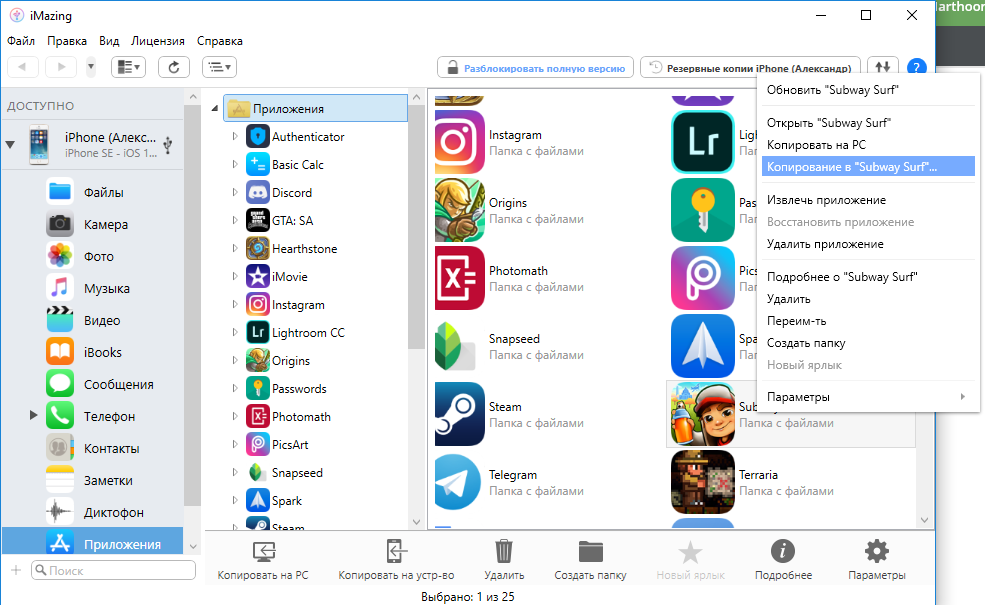985x605 pixels.
Task: Open Параметры gear in bottom toolbar
Action: [876, 559]
